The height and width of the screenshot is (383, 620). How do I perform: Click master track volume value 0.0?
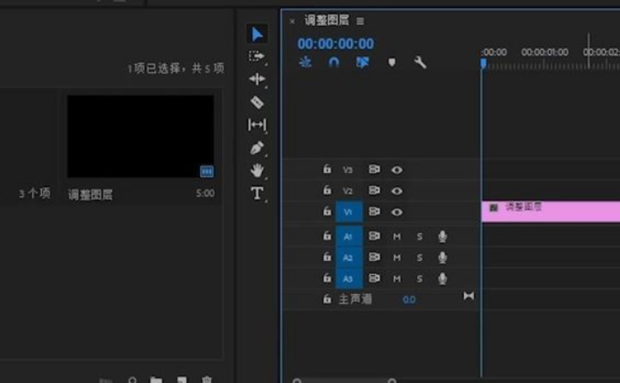(409, 300)
